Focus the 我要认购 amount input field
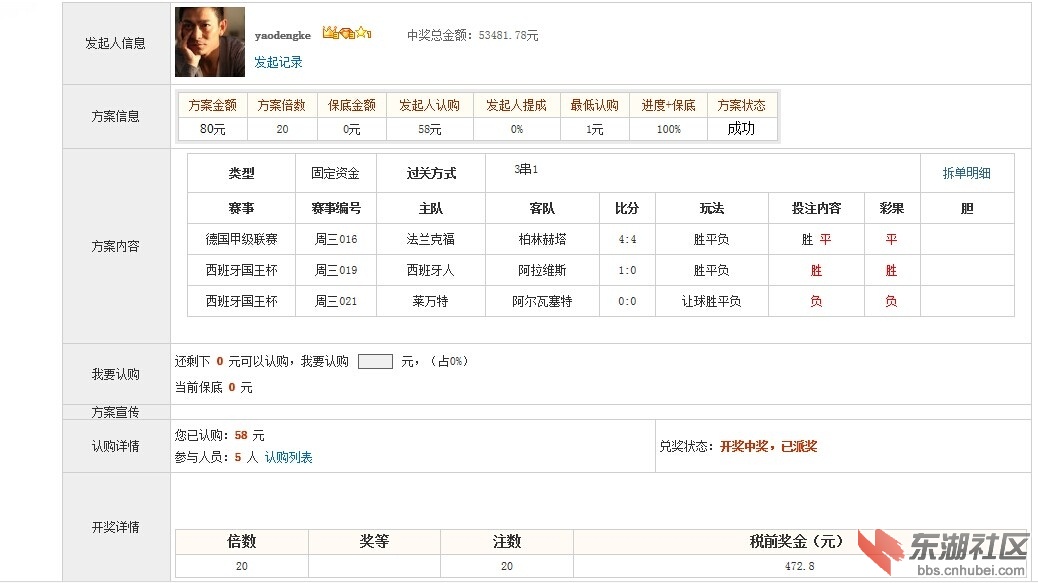This screenshot has height=583, width=1038. 375,361
